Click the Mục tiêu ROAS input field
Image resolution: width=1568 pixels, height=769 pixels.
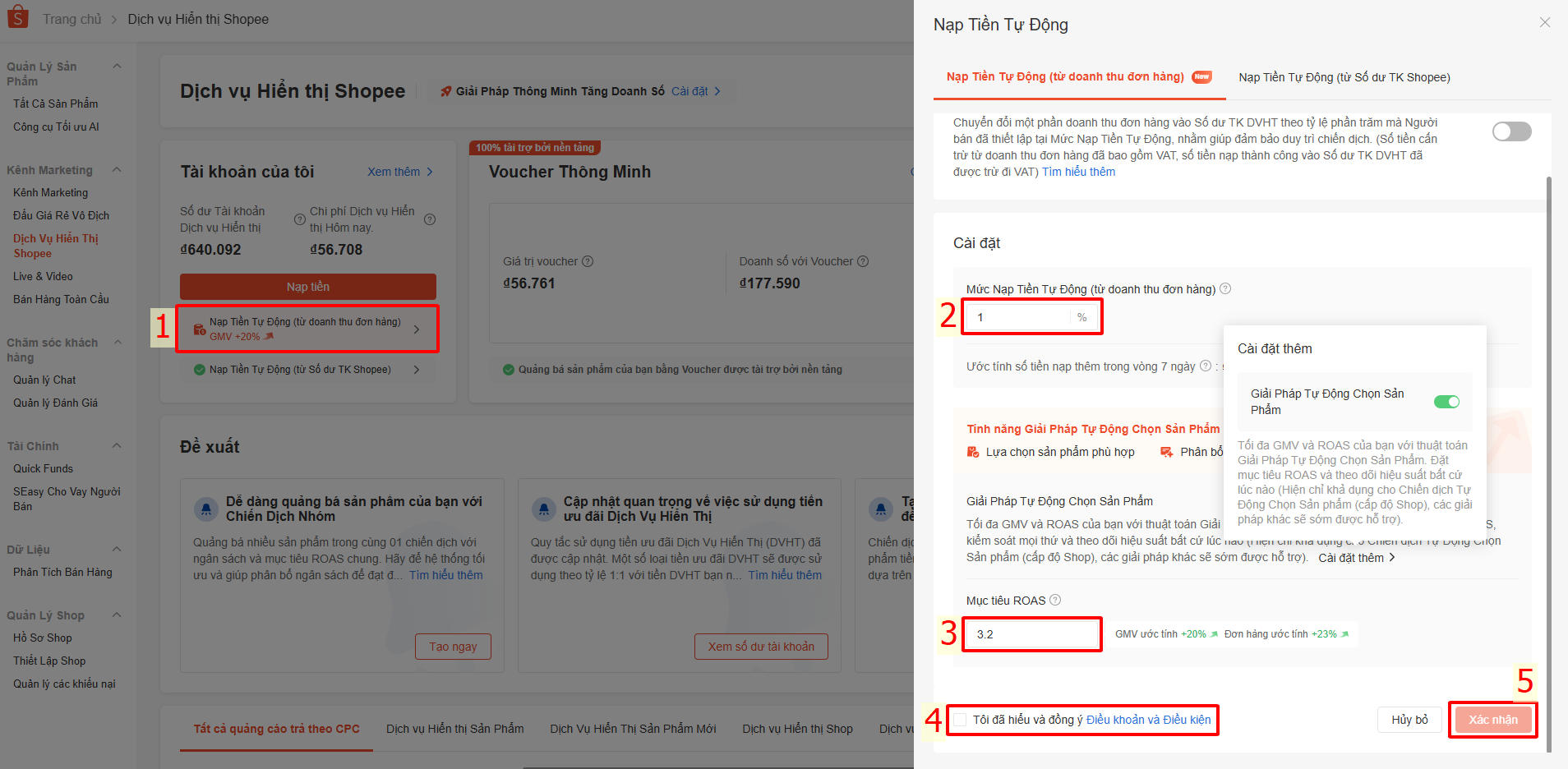pos(1032,634)
